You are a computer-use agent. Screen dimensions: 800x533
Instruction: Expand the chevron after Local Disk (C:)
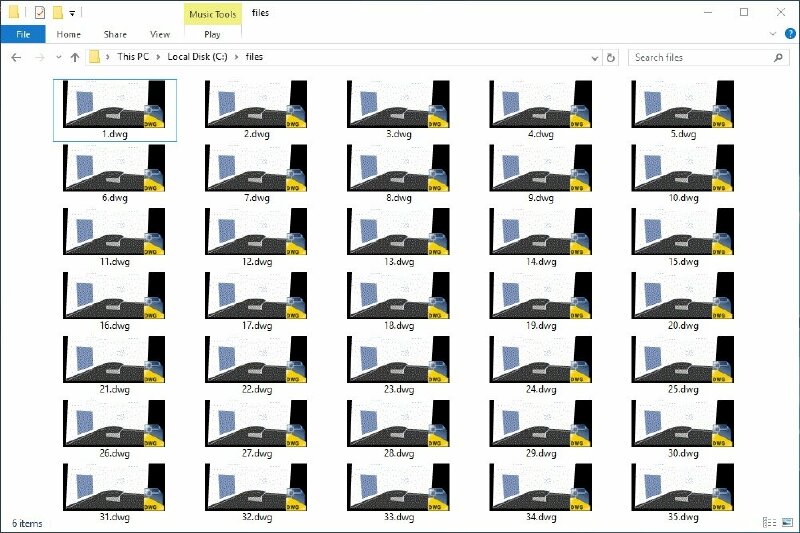coord(237,57)
